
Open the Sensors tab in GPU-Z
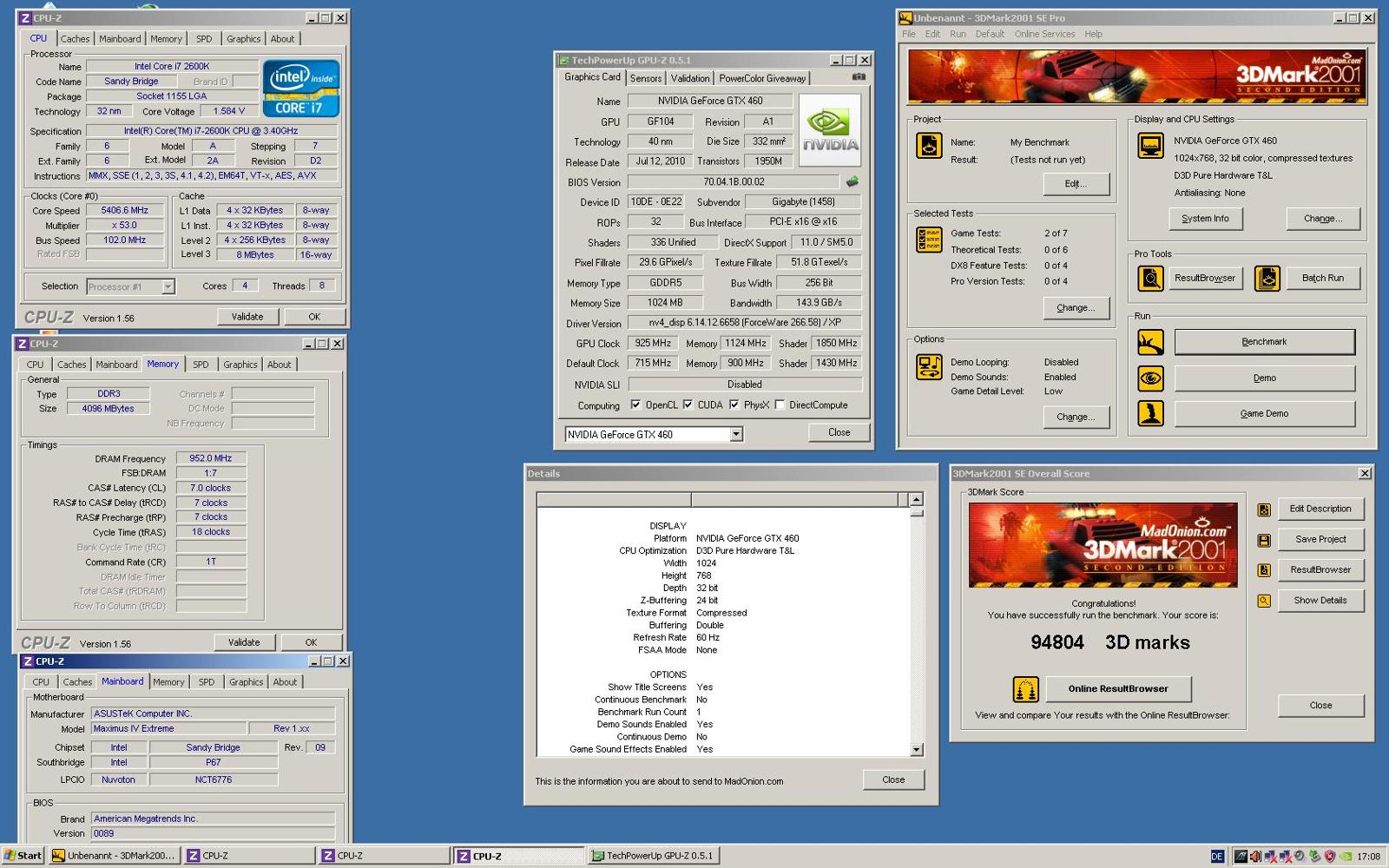(646, 78)
